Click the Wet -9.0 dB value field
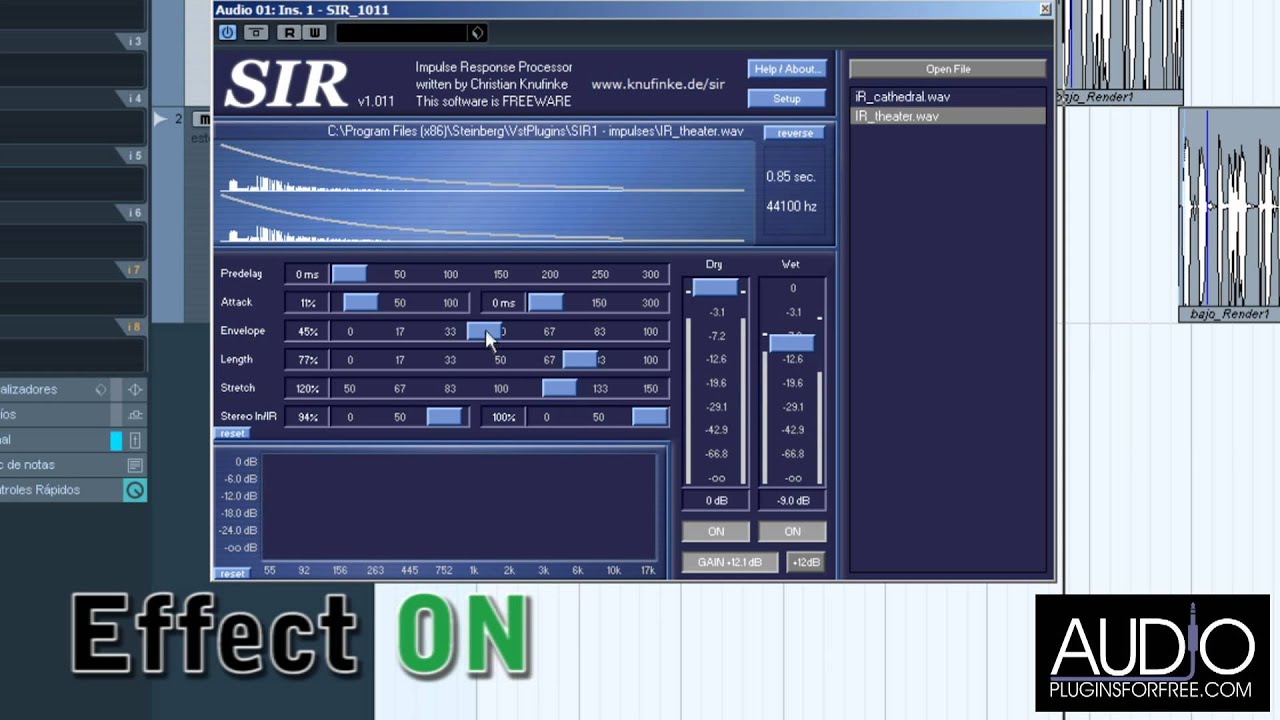 [x=792, y=500]
